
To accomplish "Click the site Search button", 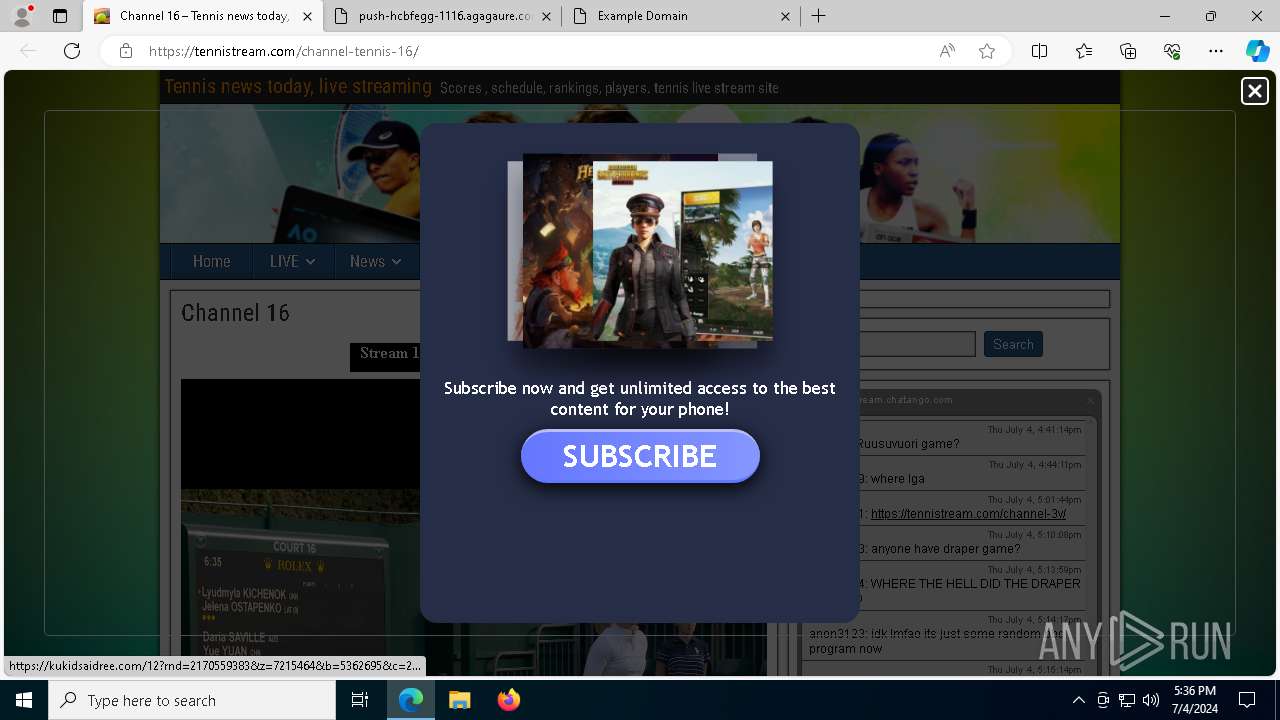I will click(x=1013, y=344).
